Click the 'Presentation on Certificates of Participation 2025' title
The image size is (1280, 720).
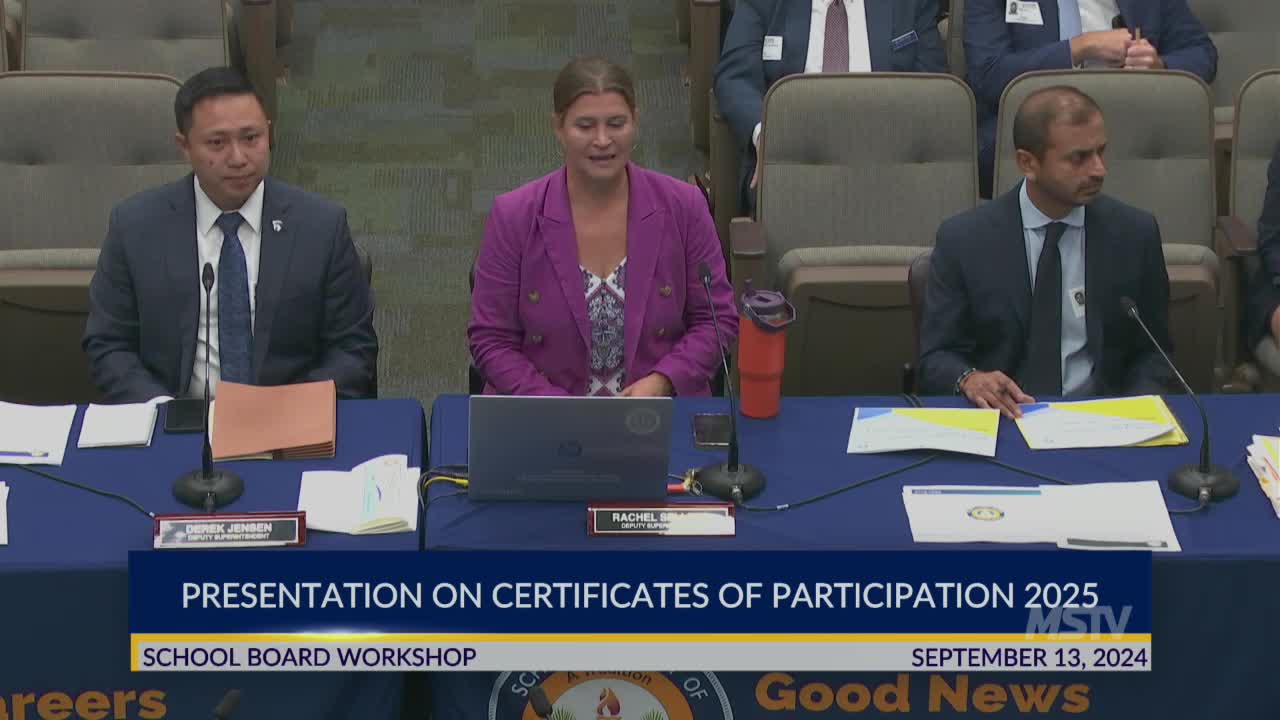[640, 595]
